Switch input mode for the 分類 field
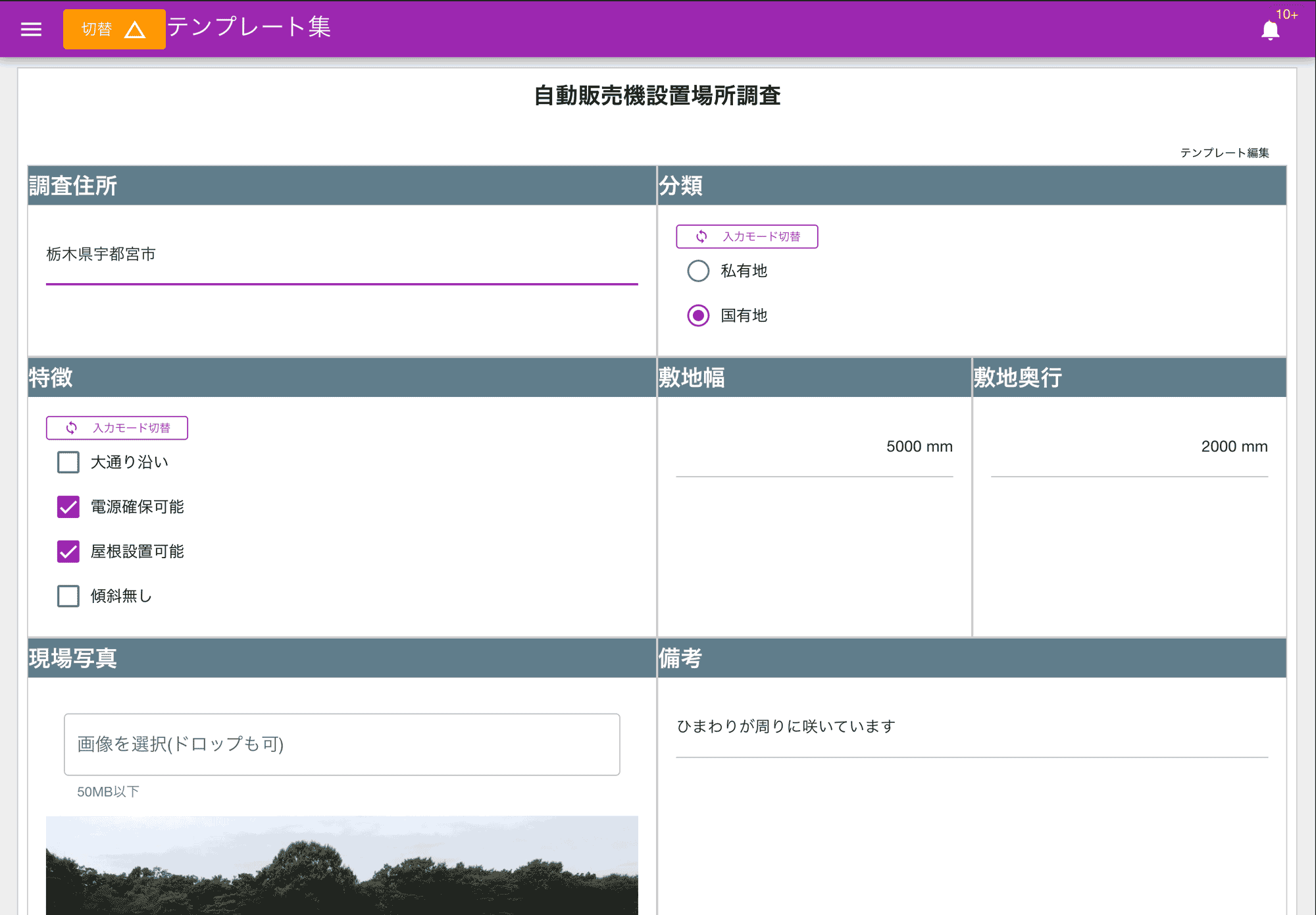 [747, 236]
